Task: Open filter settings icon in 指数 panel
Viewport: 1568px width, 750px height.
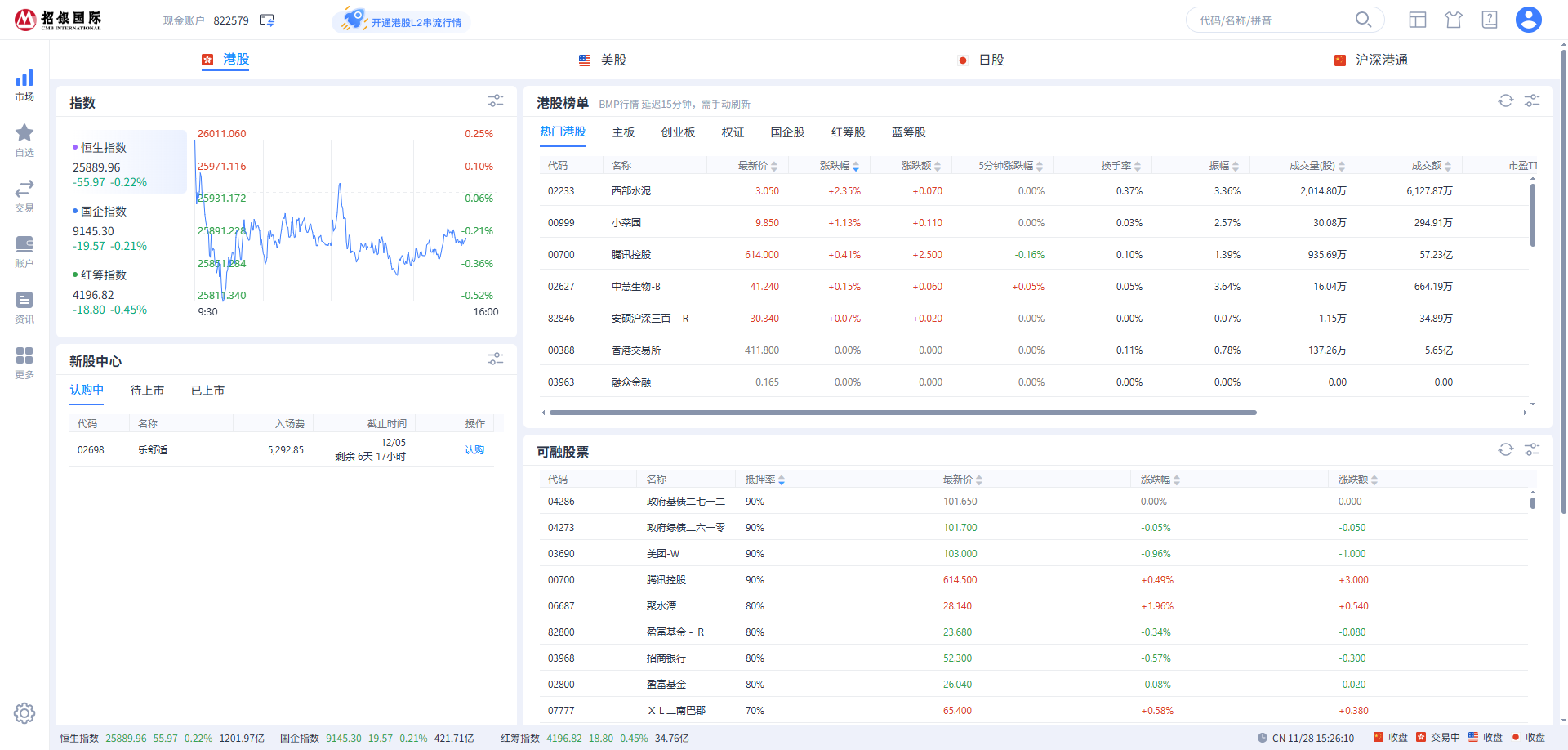Action: coord(496,100)
